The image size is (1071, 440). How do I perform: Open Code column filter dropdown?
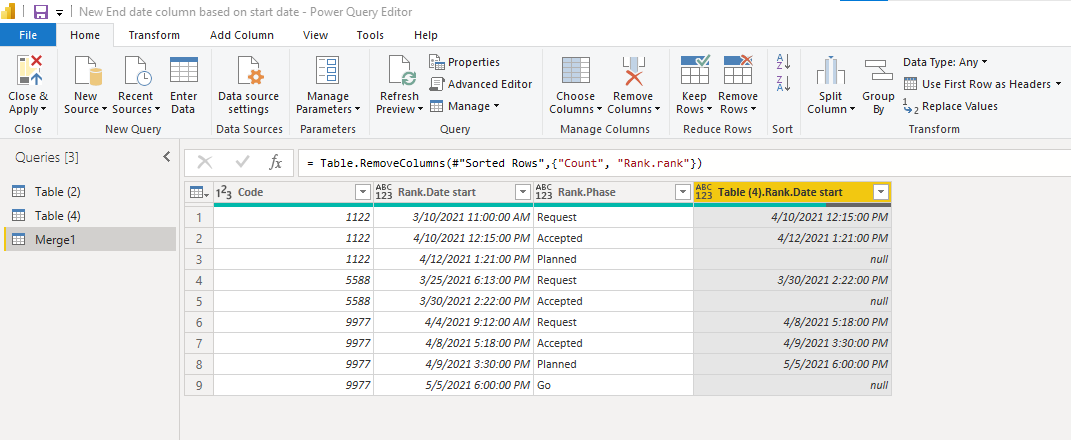tap(363, 193)
